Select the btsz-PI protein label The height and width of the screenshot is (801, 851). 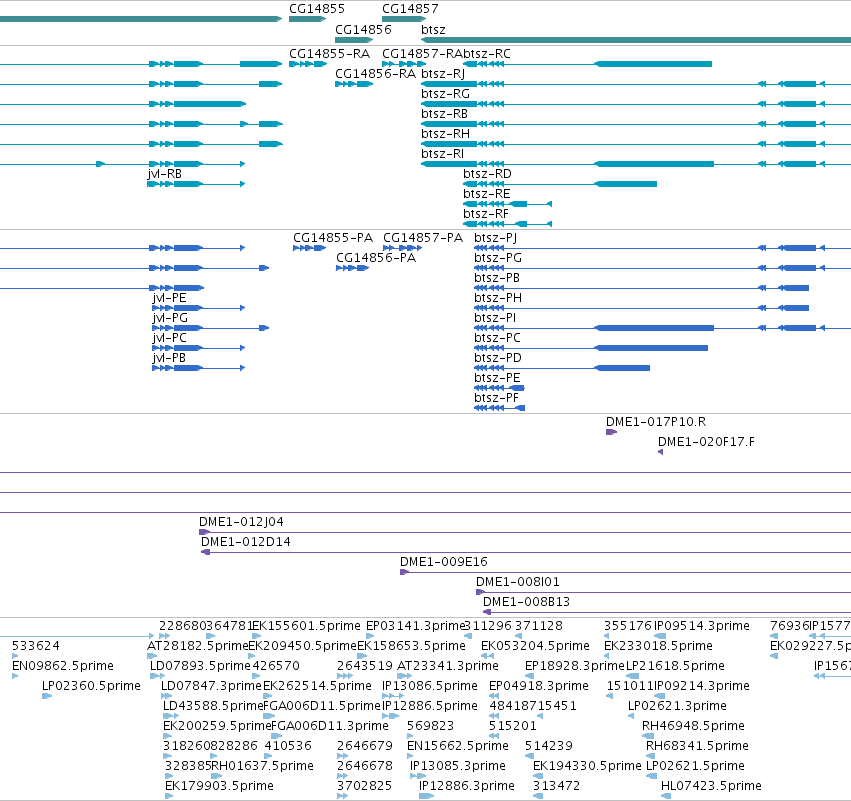point(495,318)
